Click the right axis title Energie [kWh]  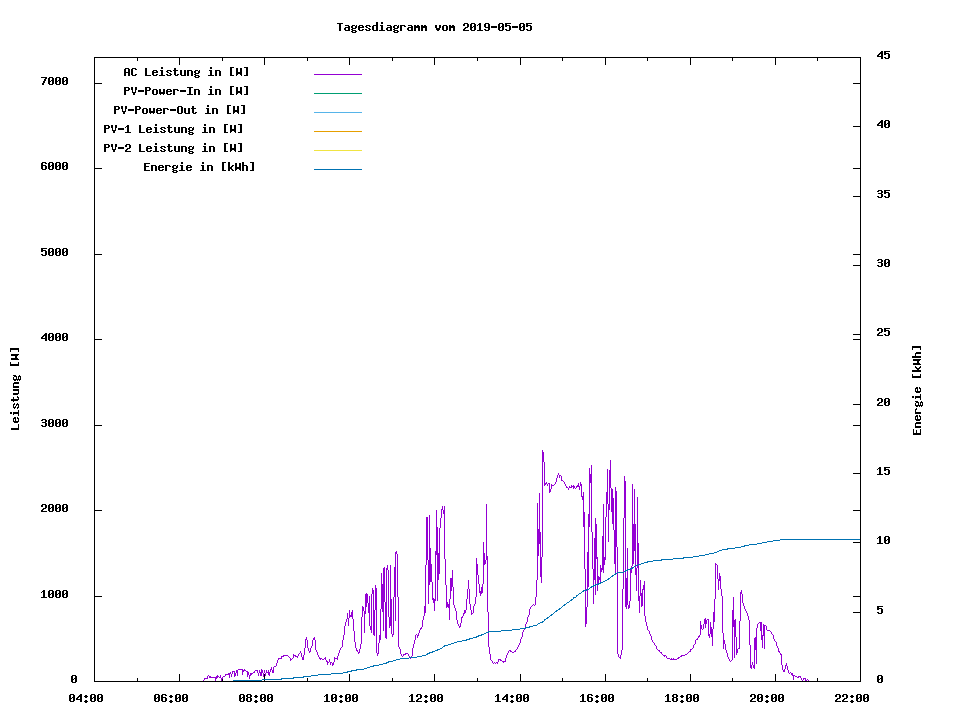tap(917, 390)
